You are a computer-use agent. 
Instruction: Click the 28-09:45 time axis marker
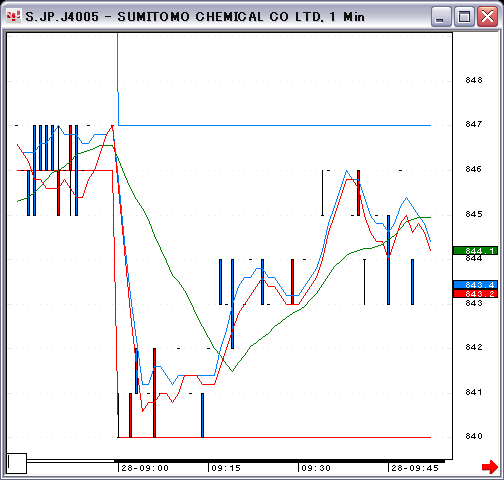point(415,468)
